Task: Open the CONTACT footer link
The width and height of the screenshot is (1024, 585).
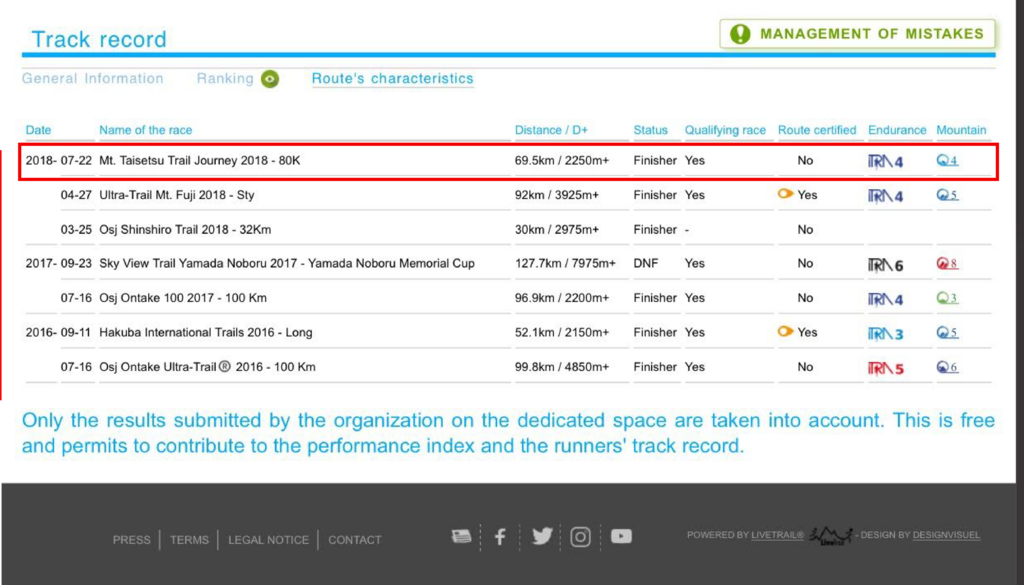Action: 355,540
